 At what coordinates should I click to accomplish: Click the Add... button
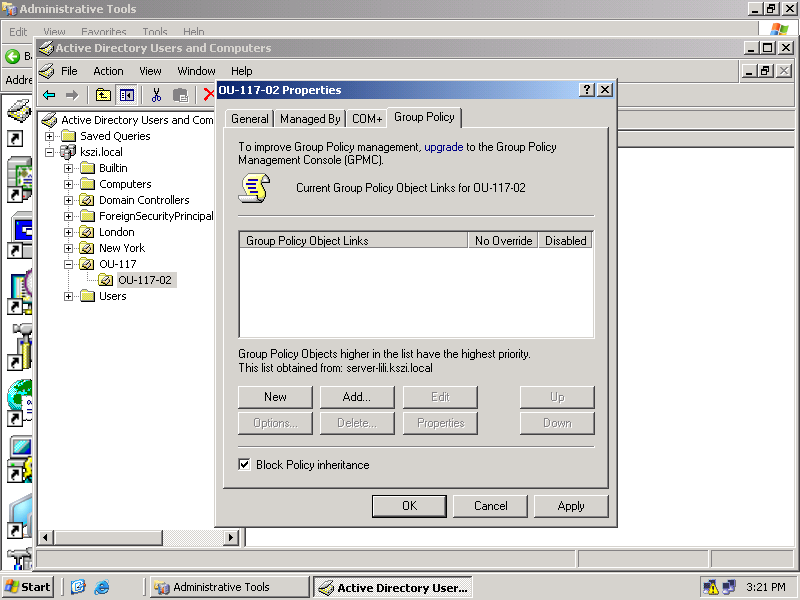(357, 397)
